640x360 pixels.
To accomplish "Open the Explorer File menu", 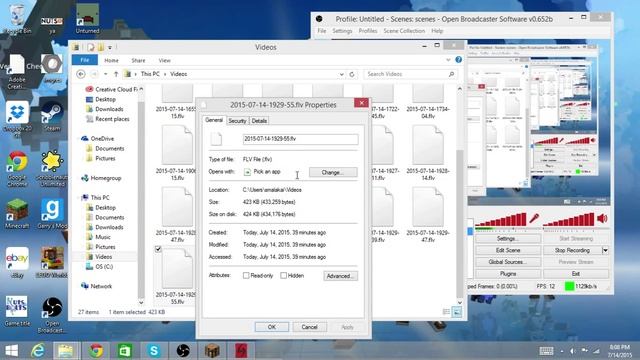I will pos(84,60).
